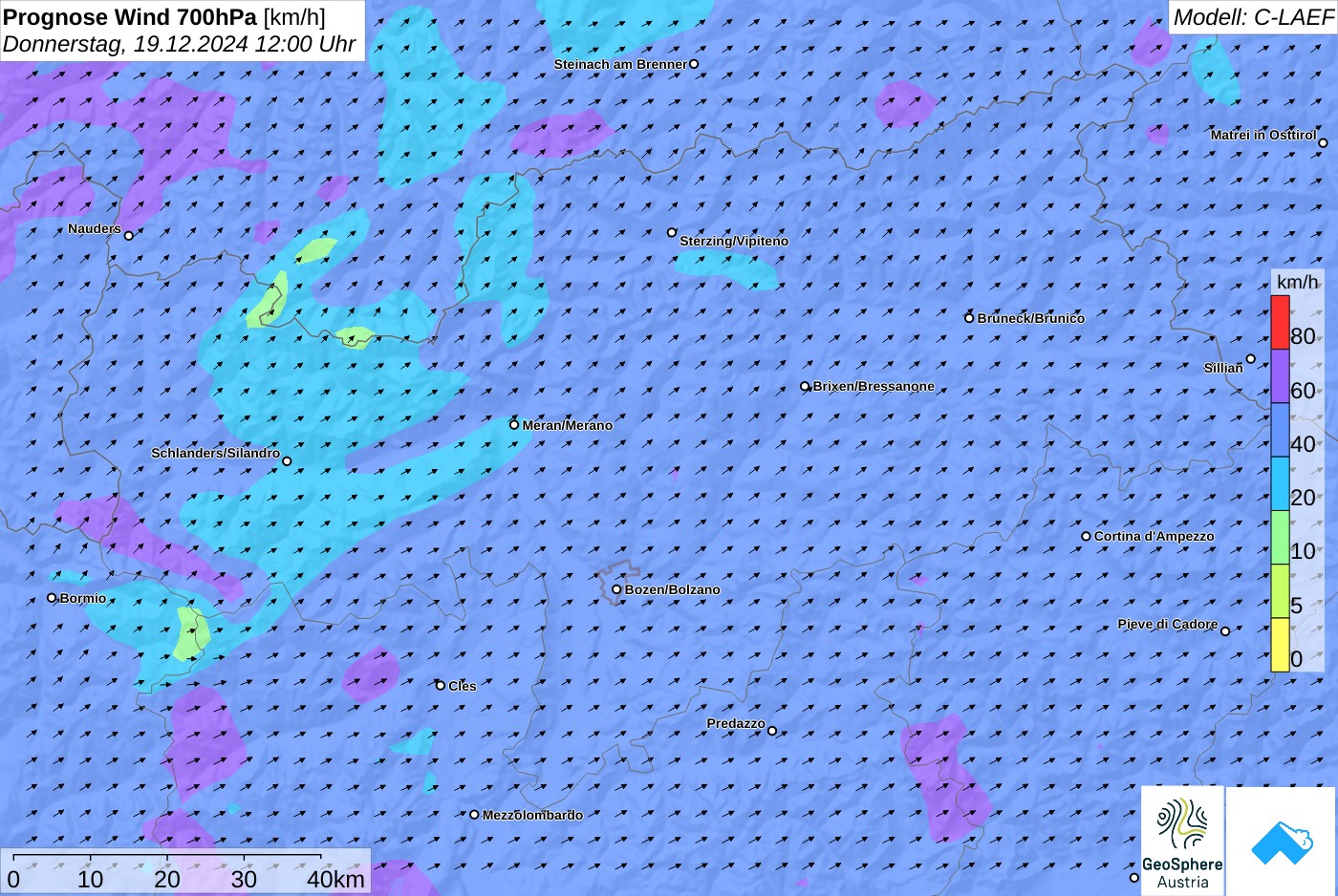The image size is (1338, 896).
Task: Click the 'Sterzing/Vipiteno' label text
Action: [x=734, y=241]
